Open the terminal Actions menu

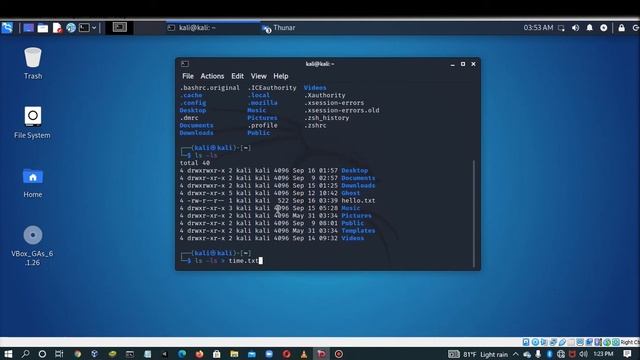212,76
